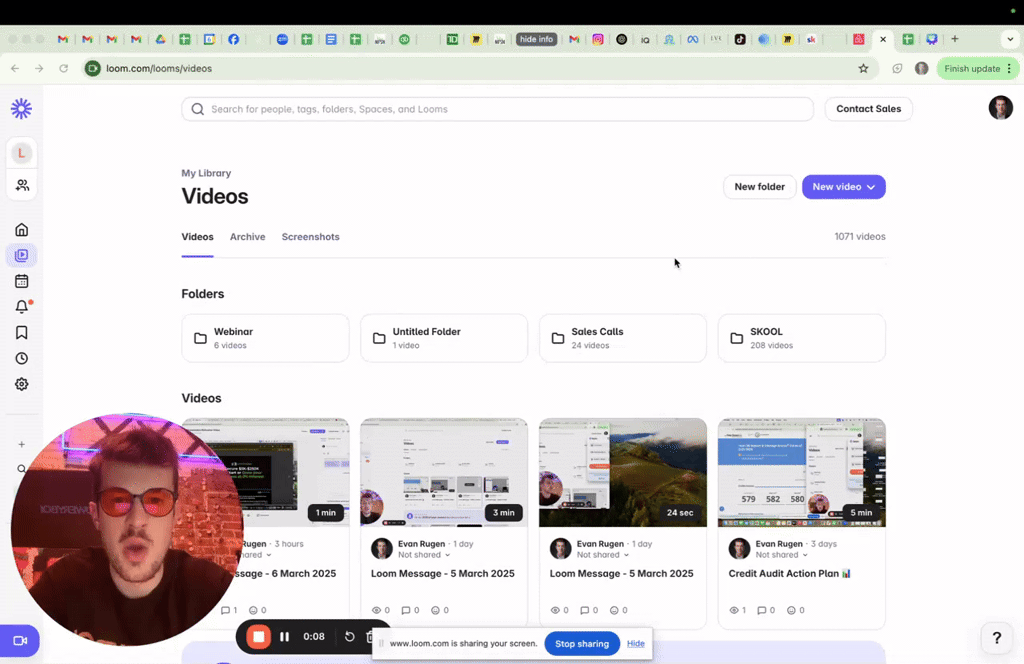This screenshot has height=664, width=1024.
Task: Open the Settings gear icon in sidebar
Action: (x=22, y=384)
